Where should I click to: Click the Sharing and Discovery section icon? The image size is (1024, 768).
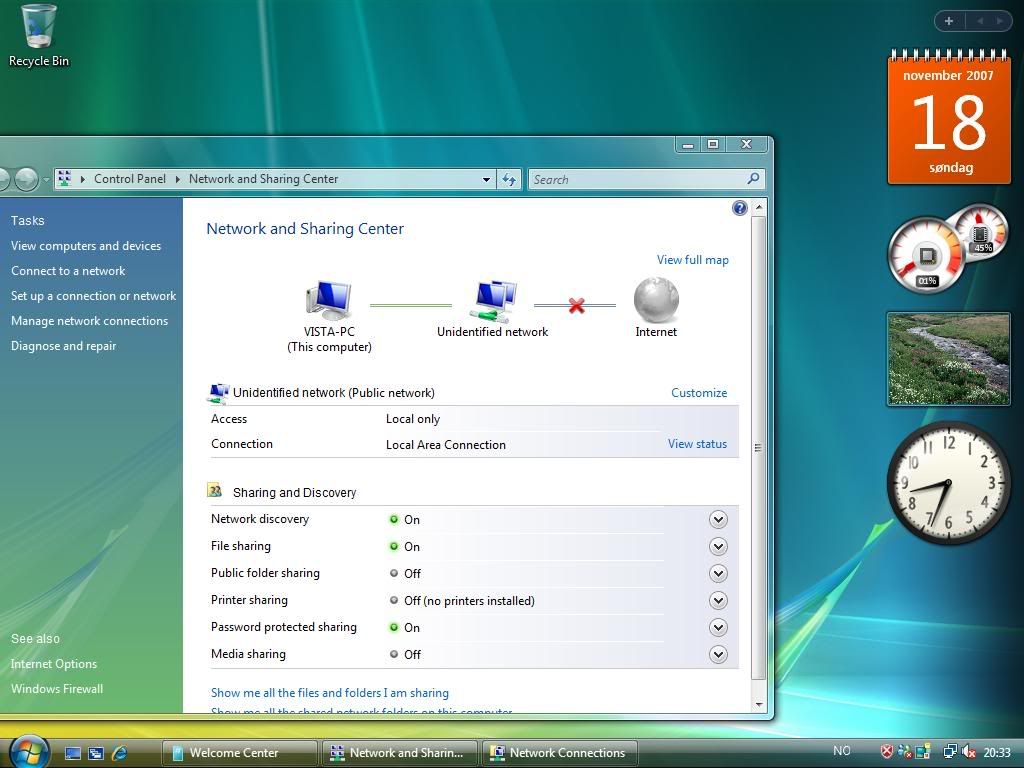click(215, 490)
